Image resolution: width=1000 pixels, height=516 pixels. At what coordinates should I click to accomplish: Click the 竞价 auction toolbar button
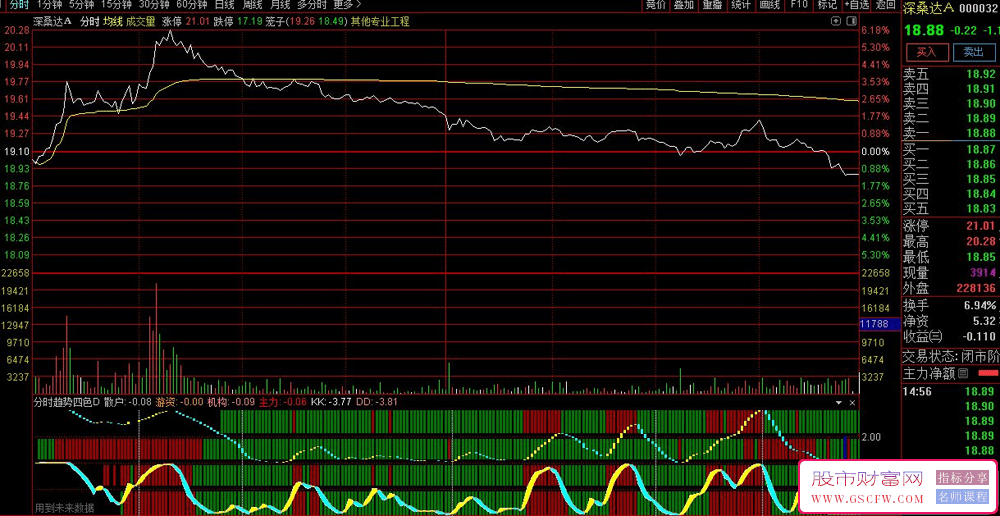click(656, 4)
